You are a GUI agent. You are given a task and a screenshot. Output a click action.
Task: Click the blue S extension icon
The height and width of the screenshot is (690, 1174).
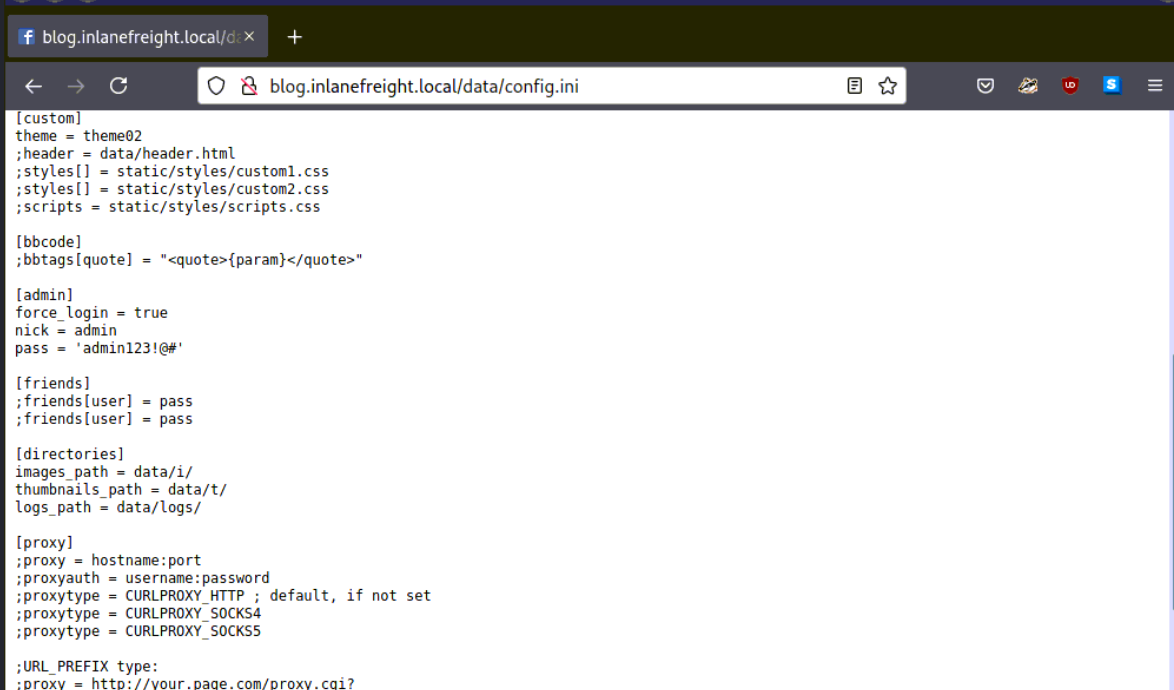pyautogui.click(x=1112, y=85)
